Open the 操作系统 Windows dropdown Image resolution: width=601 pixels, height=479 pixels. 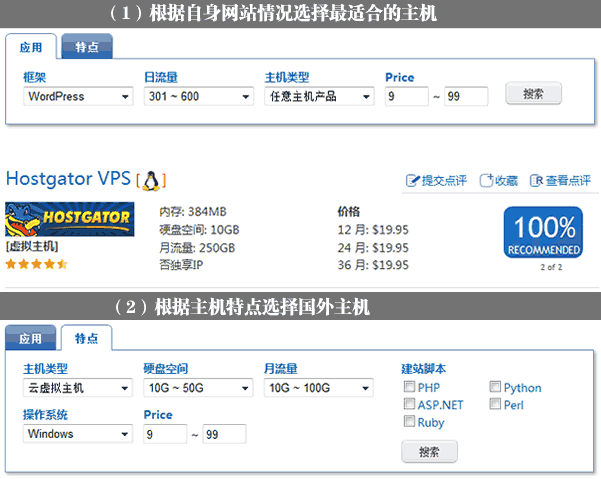tap(78, 434)
